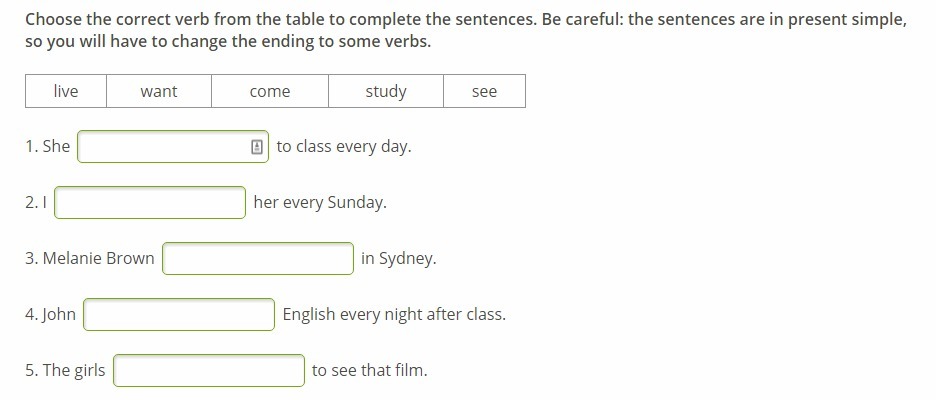The width and height of the screenshot is (936, 400).
Task: Click the text field after "4. John"
Action: click(179, 315)
